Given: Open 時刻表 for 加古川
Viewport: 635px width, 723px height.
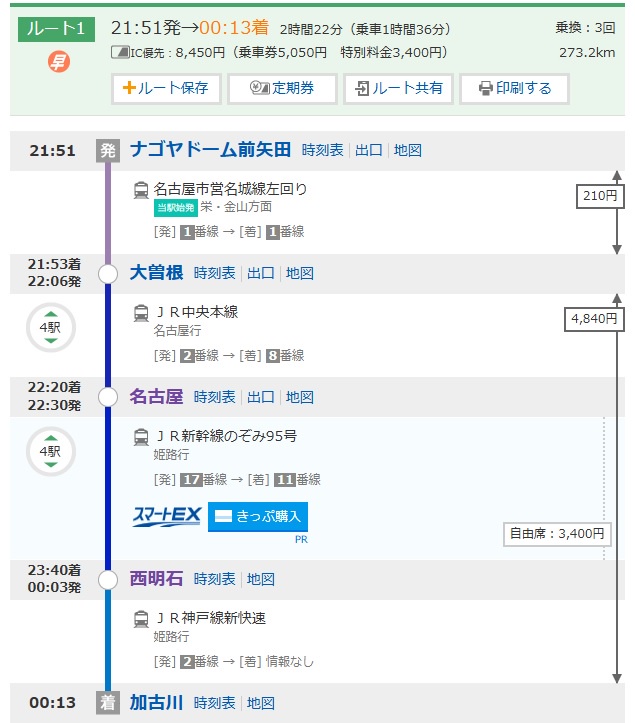Looking at the screenshot, I should pos(214,703).
